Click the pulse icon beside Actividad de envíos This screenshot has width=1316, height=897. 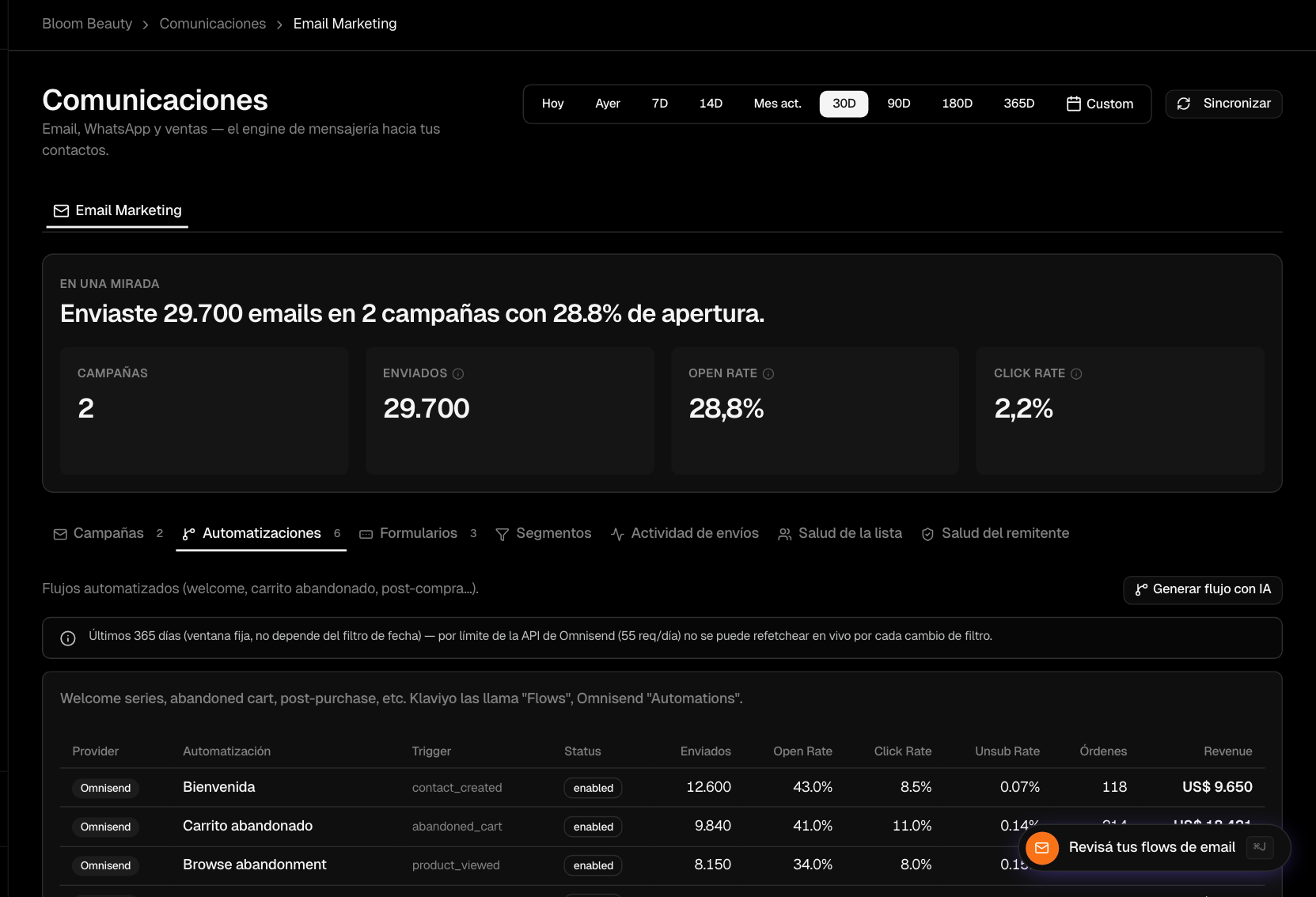(x=617, y=535)
